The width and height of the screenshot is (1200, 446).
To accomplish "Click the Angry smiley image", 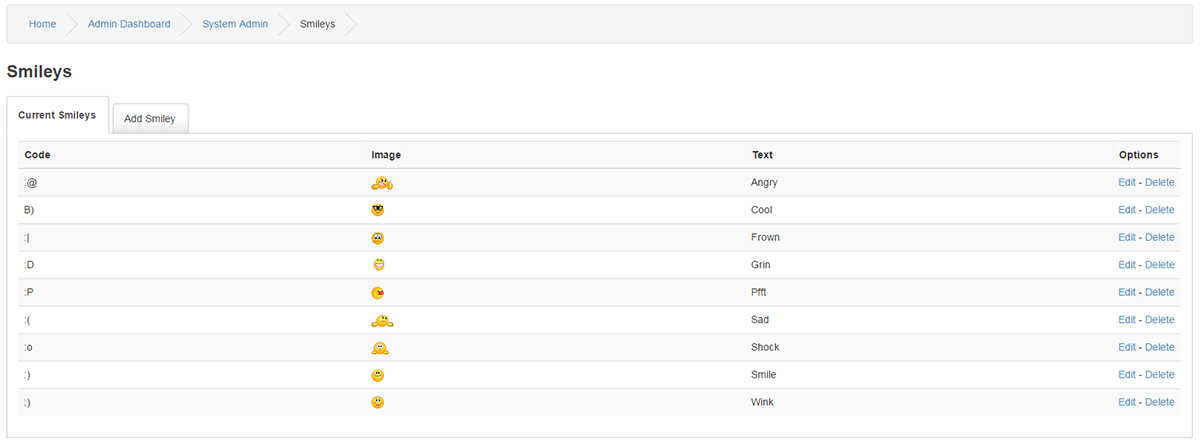I will pos(382,182).
